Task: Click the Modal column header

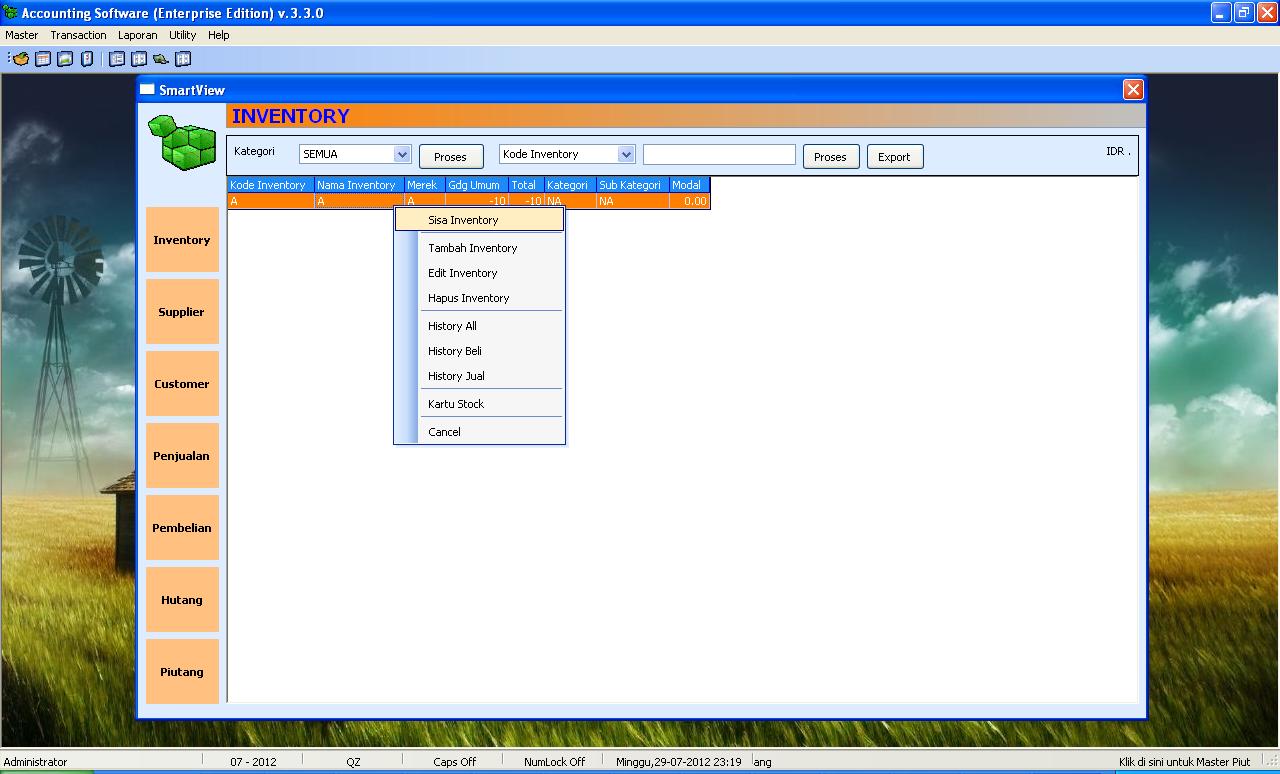Action: tap(690, 185)
